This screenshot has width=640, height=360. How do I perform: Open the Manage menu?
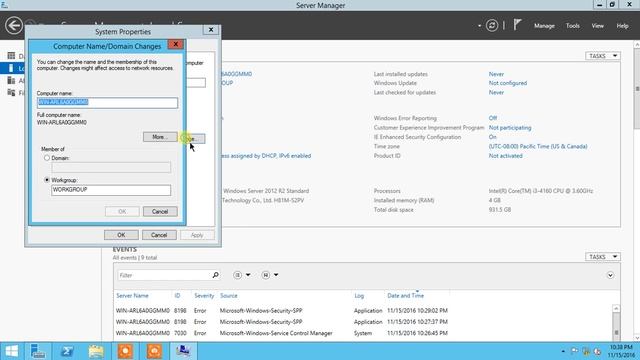(x=544, y=26)
